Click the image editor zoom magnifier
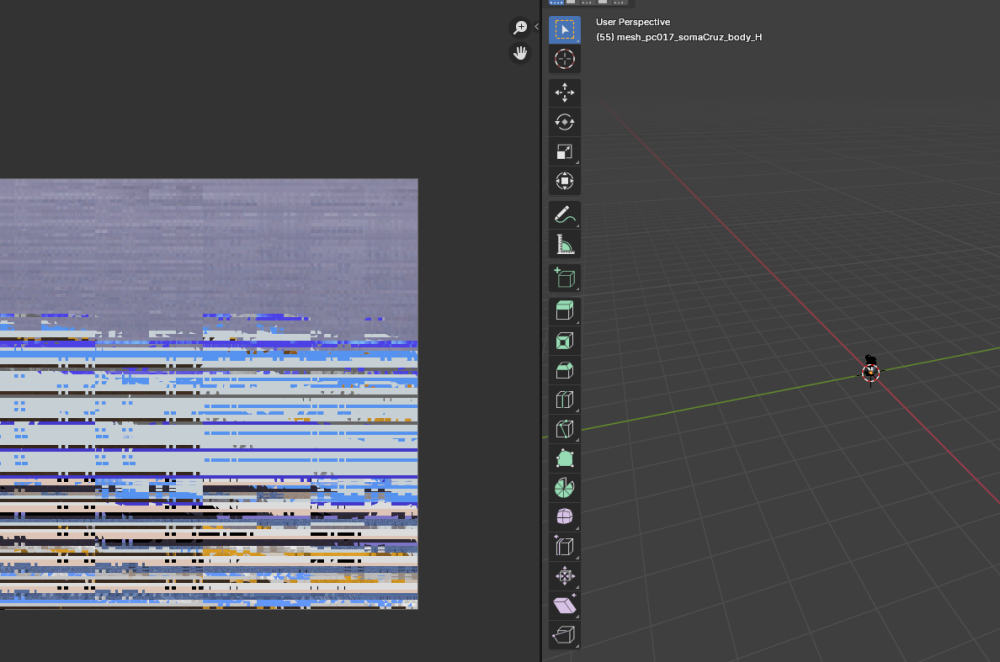Viewport: 1000px width, 662px height. 520,27
